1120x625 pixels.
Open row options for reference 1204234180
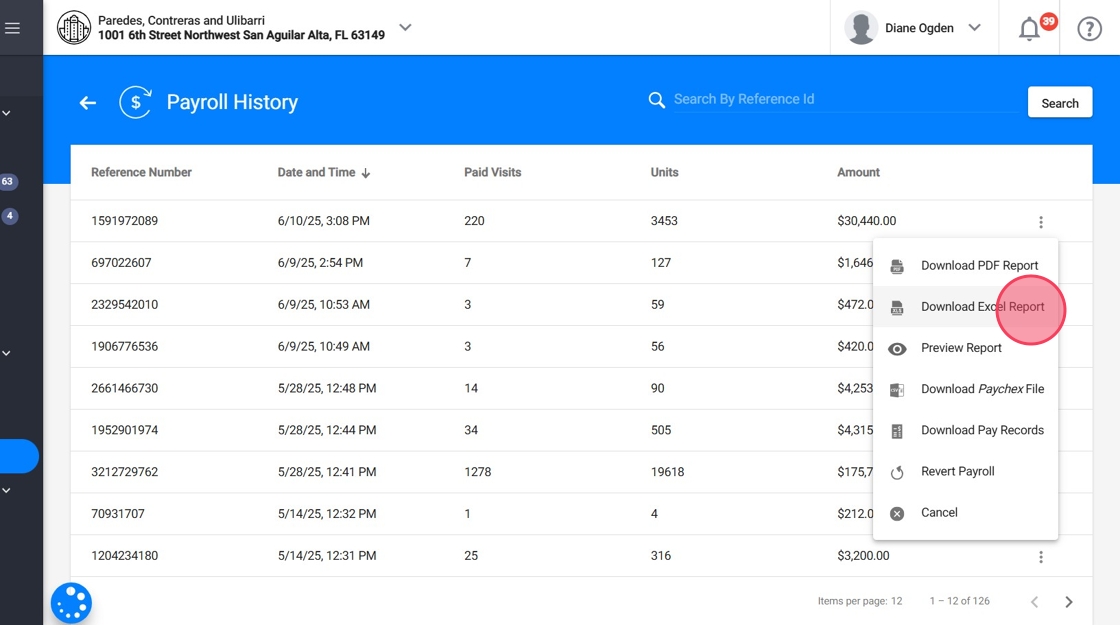1041,557
